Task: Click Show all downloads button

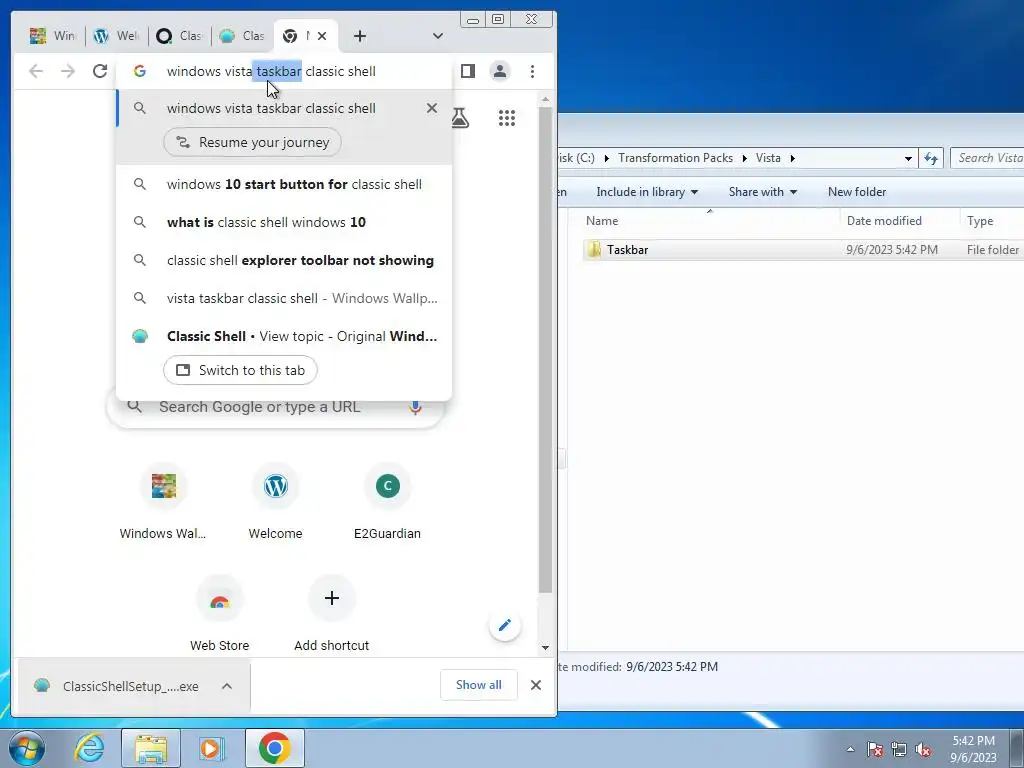Action: pos(479,685)
